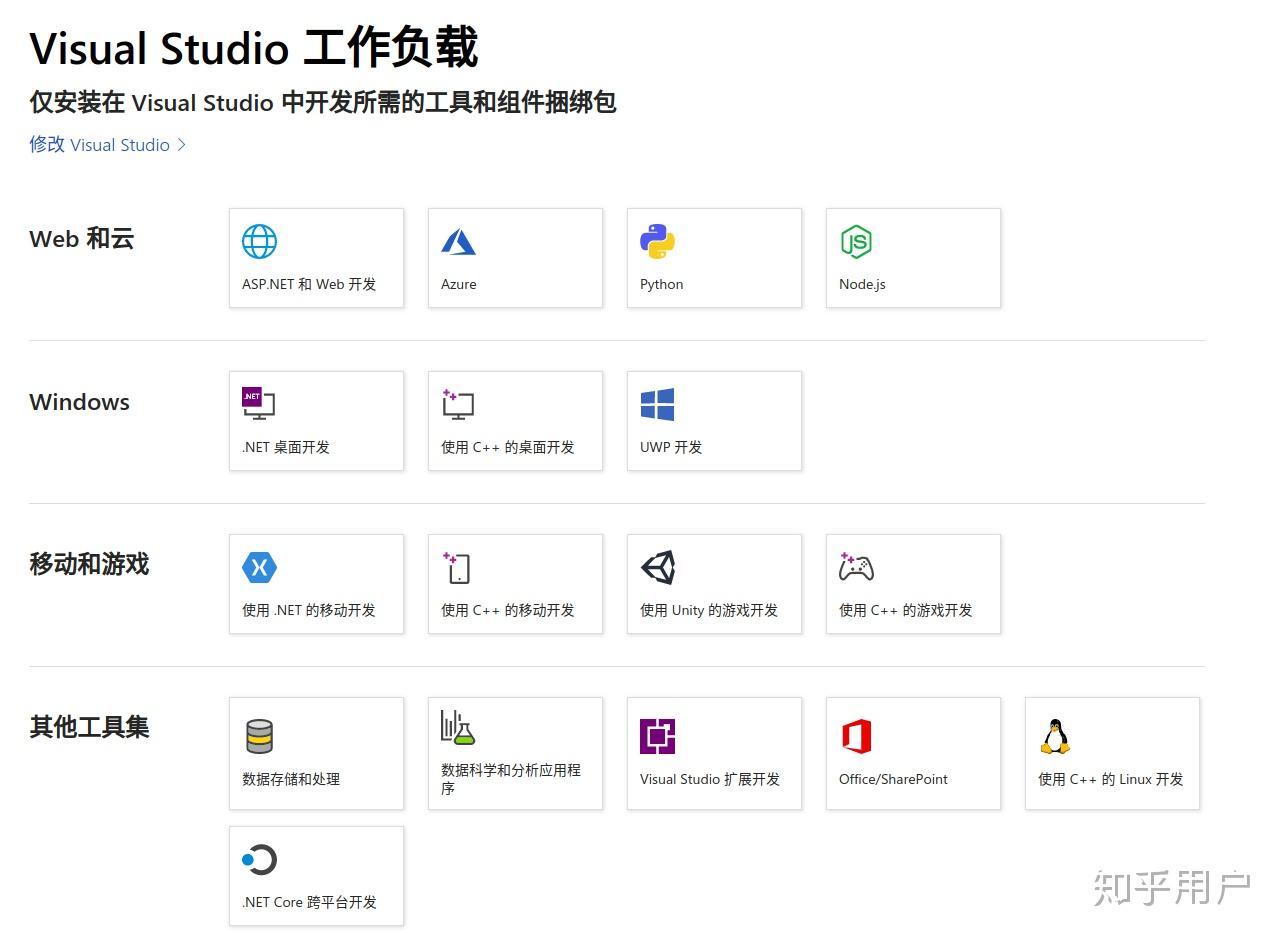Select the Node.js workload icon
The height and width of the screenshot is (933, 1286).
[x=855, y=241]
